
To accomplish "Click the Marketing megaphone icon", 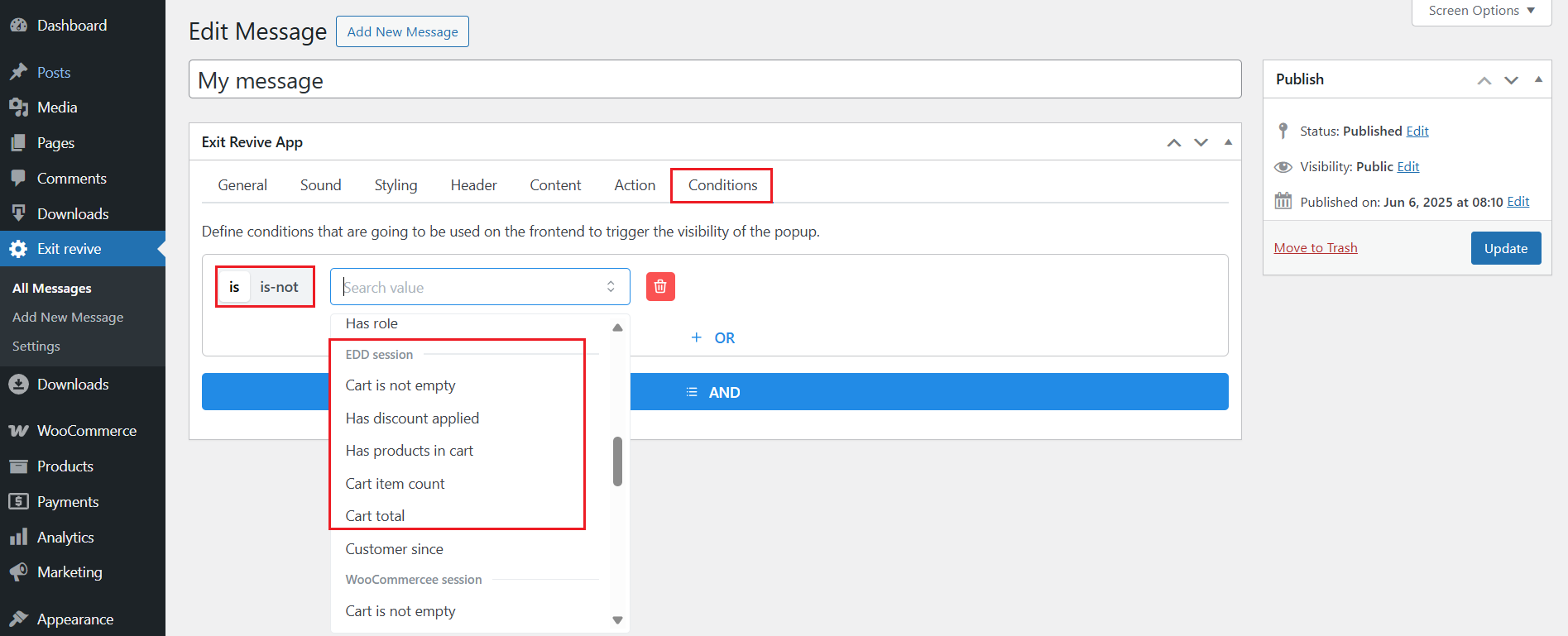I will click(18, 572).
